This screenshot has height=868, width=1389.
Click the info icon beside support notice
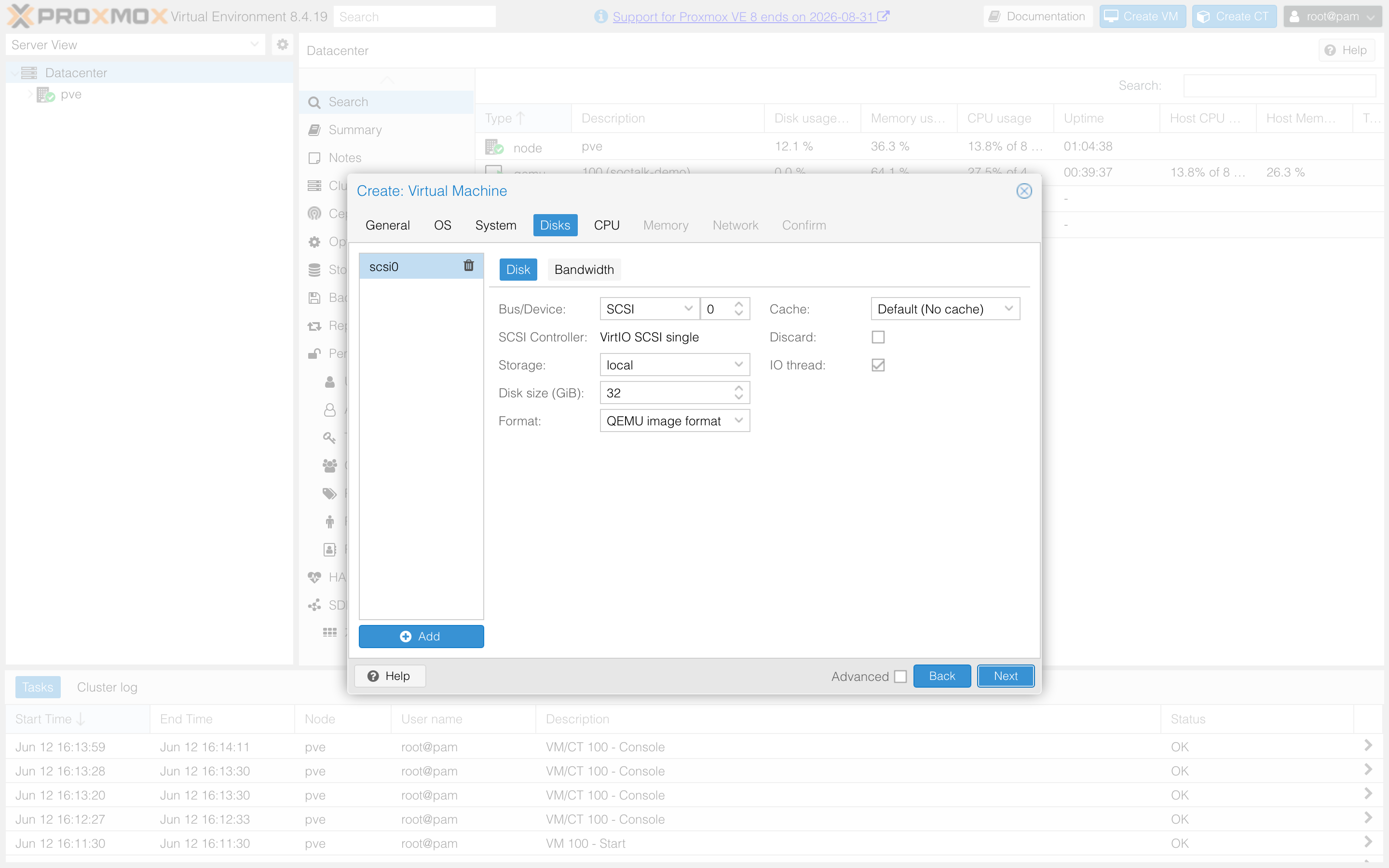[x=600, y=17]
